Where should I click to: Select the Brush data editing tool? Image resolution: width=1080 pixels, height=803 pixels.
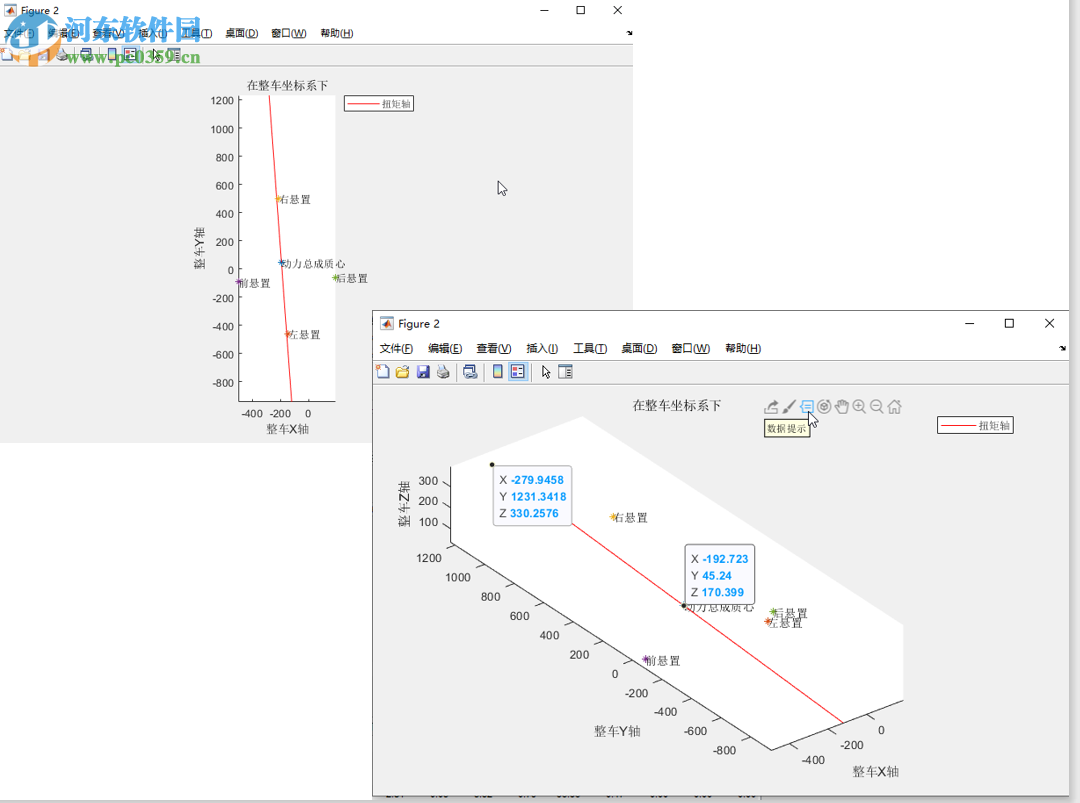(789, 406)
